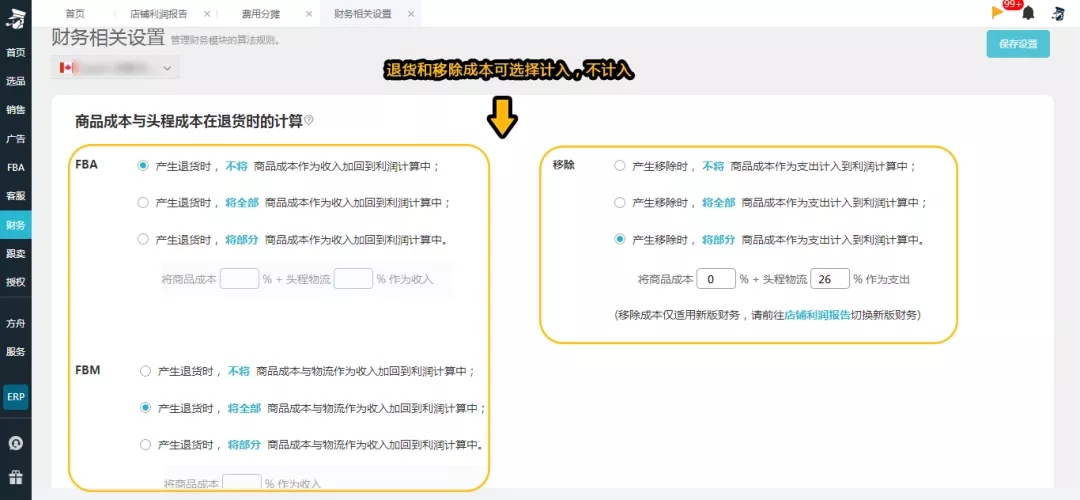This screenshot has height=500, width=1080.
Task: Click the app logo in sidebar top
Action: click(x=15, y=18)
